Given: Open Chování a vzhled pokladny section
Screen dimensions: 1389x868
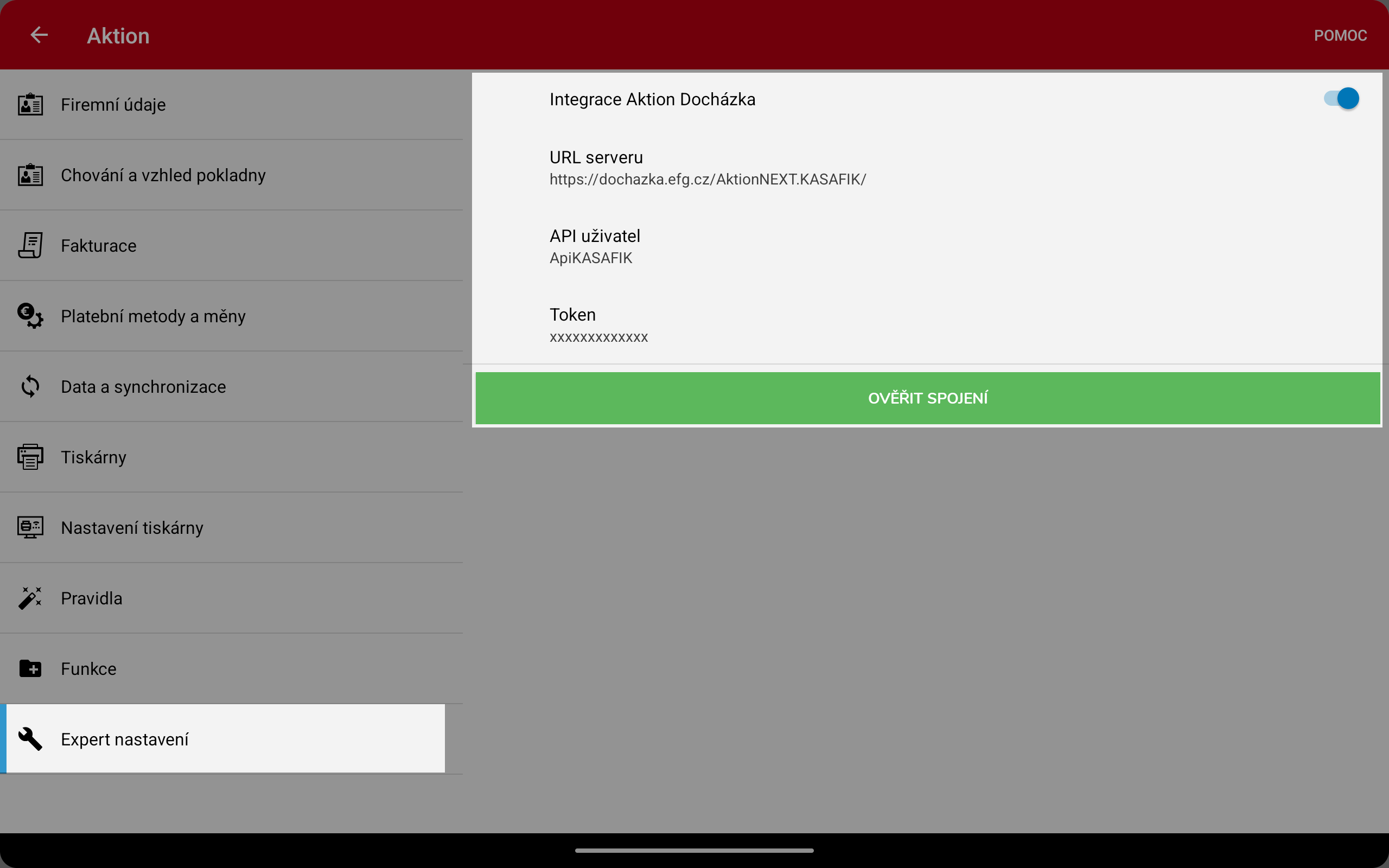Looking at the screenshot, I should point(231,175).
